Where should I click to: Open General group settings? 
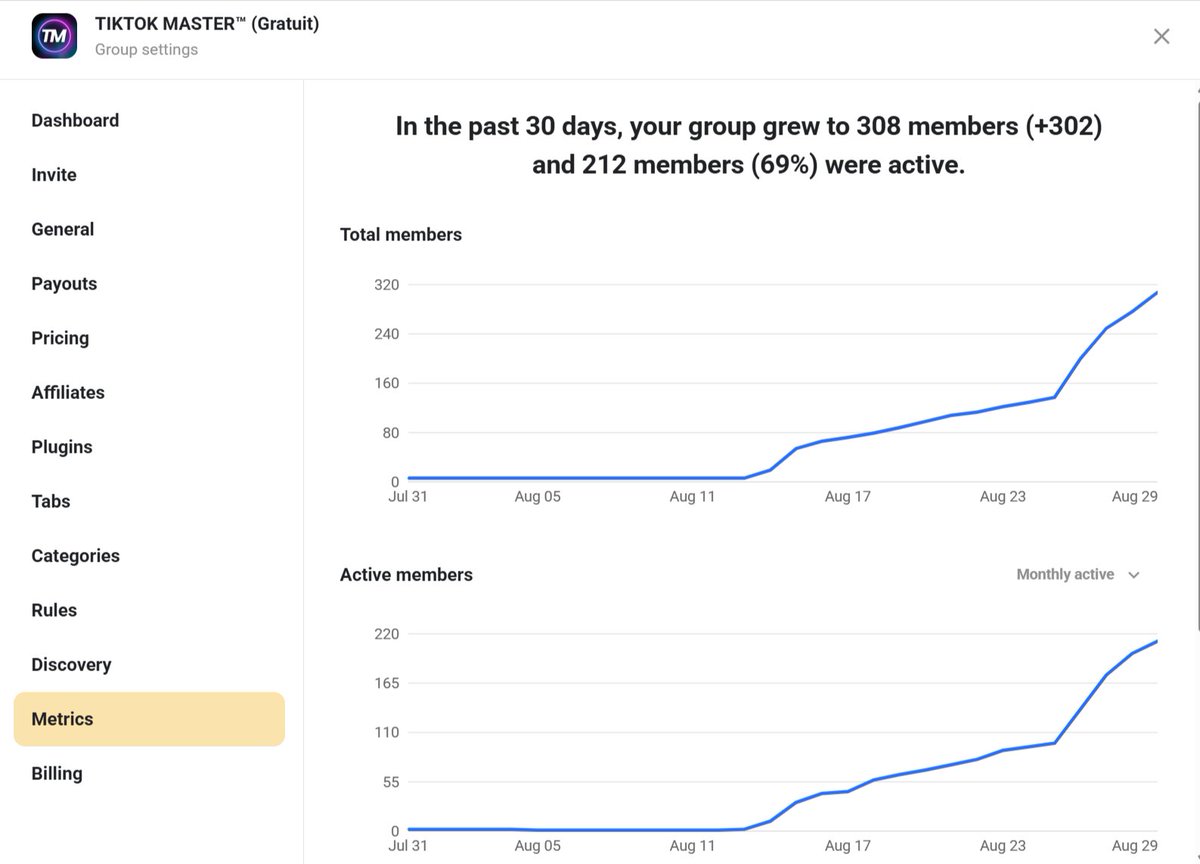62,229
